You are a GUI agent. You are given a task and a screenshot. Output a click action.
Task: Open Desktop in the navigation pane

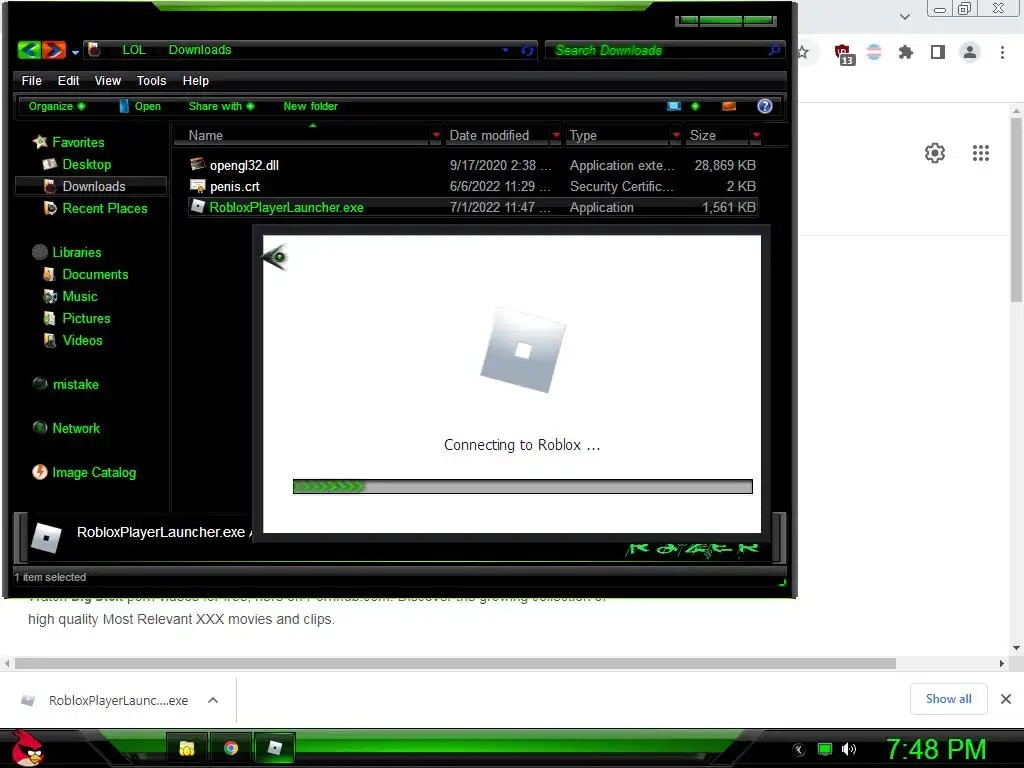tap(86, 165)
